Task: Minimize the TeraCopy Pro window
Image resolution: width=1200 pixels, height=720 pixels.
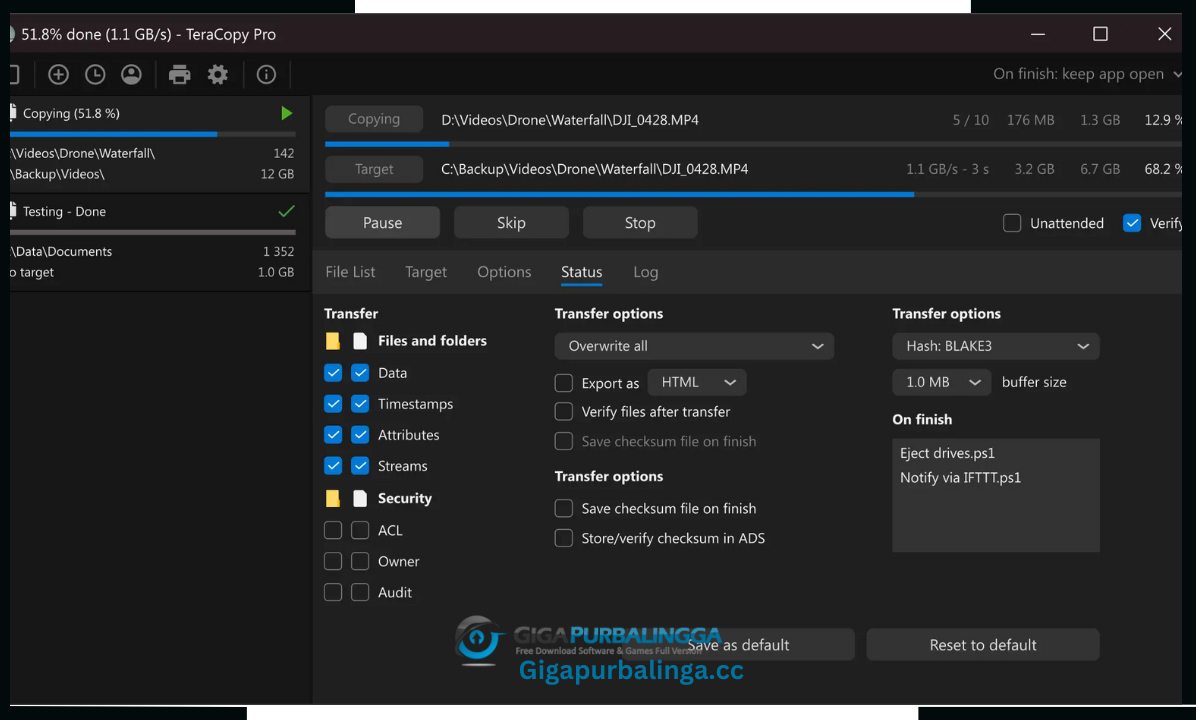Action: coord(1036,34)
